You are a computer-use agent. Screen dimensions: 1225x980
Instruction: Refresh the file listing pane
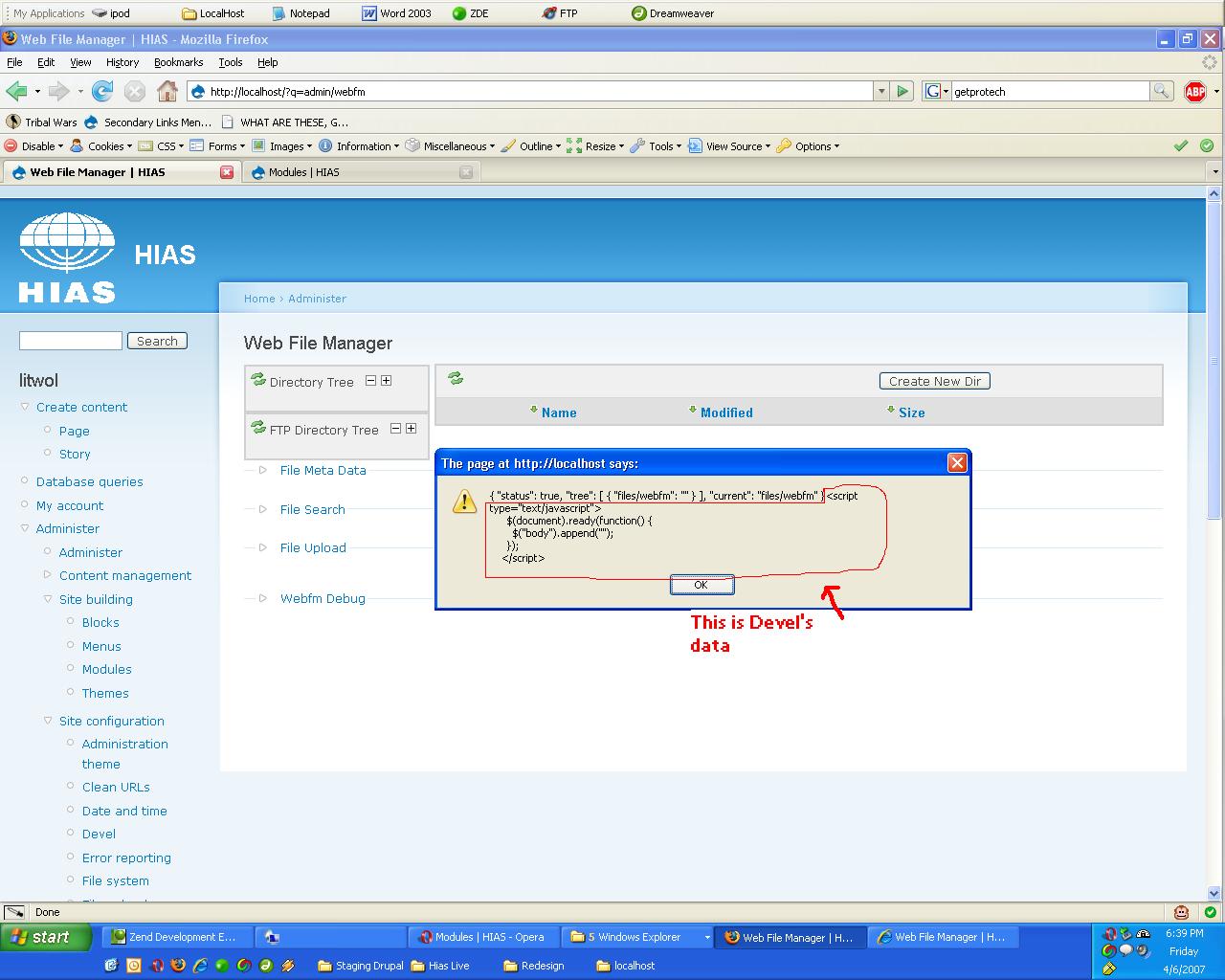tap(456, 379)
